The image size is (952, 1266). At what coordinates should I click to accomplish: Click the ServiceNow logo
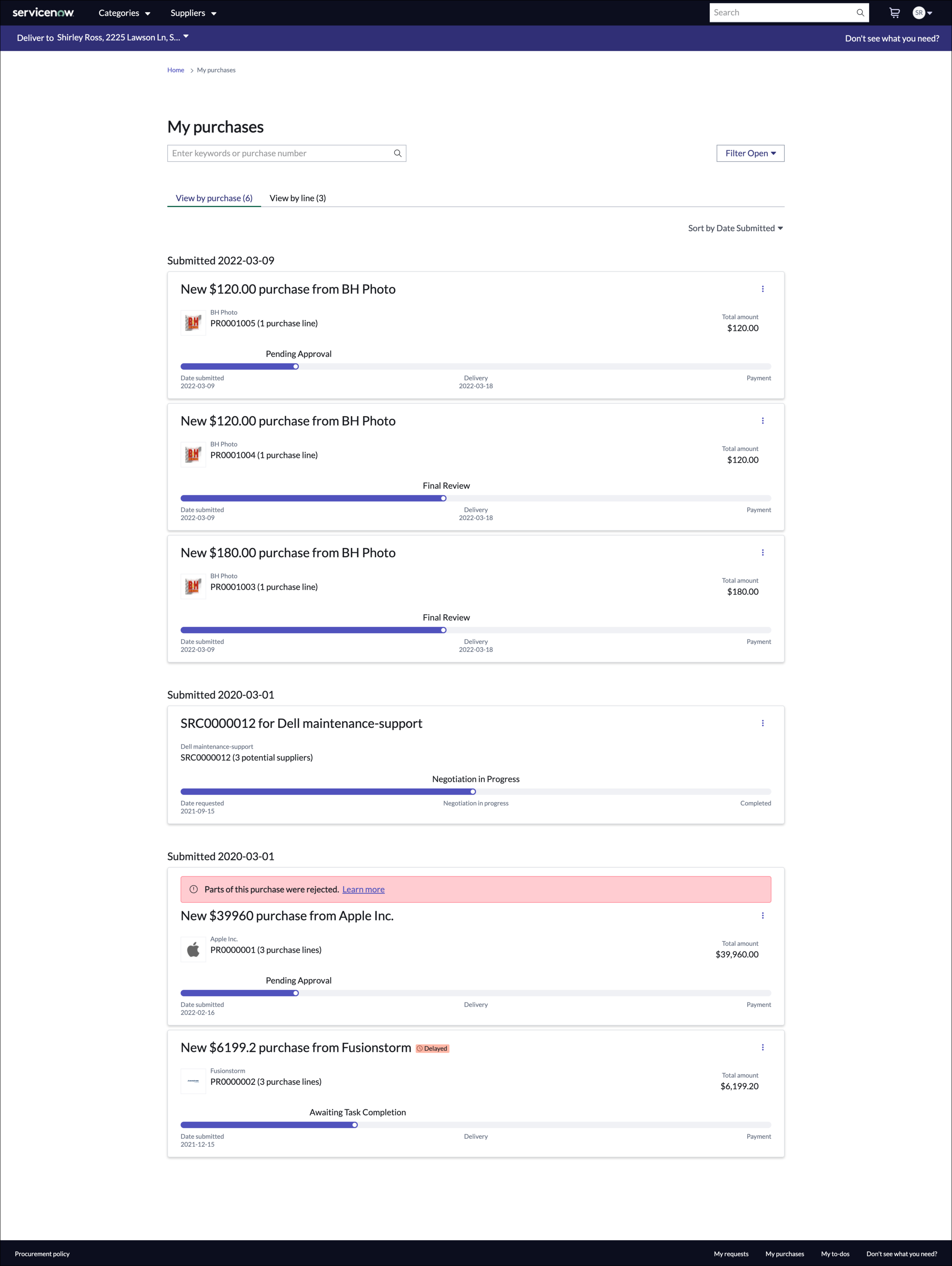pos(43,13)
